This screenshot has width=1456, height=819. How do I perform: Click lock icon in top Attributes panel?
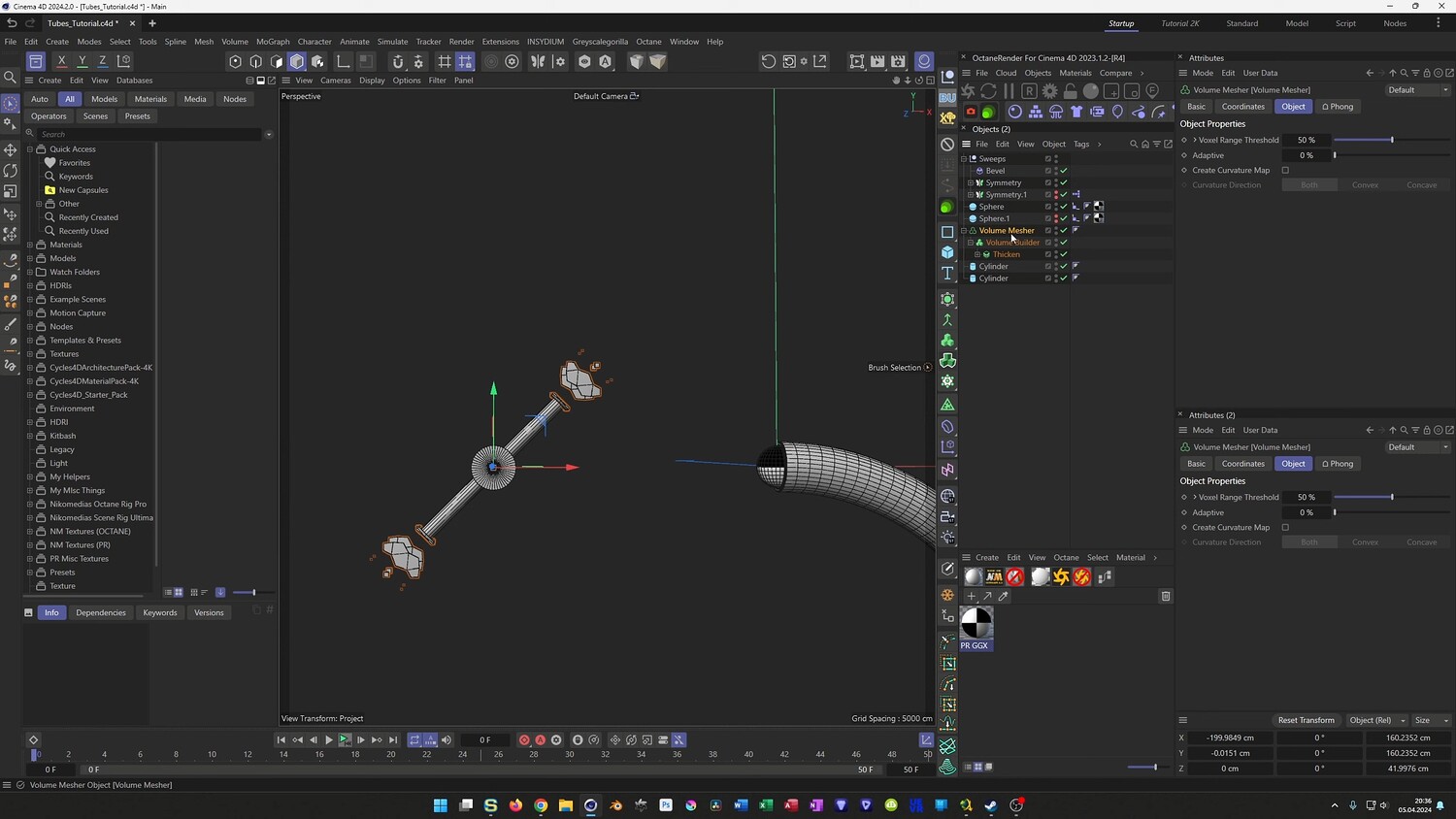[x=1426, y=73]
